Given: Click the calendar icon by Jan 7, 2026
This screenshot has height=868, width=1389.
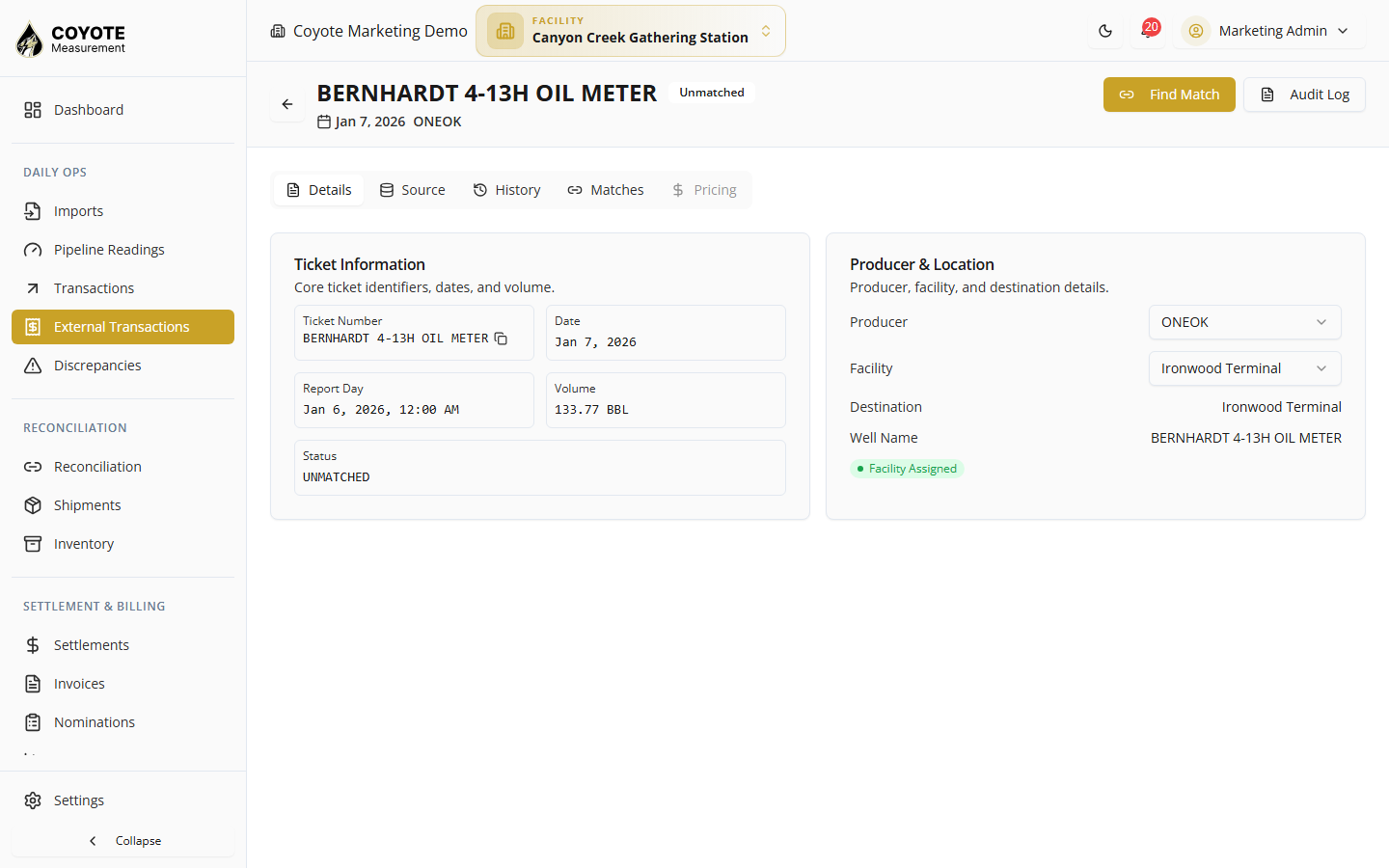Looking at the screenshot, I should (324, 122).
